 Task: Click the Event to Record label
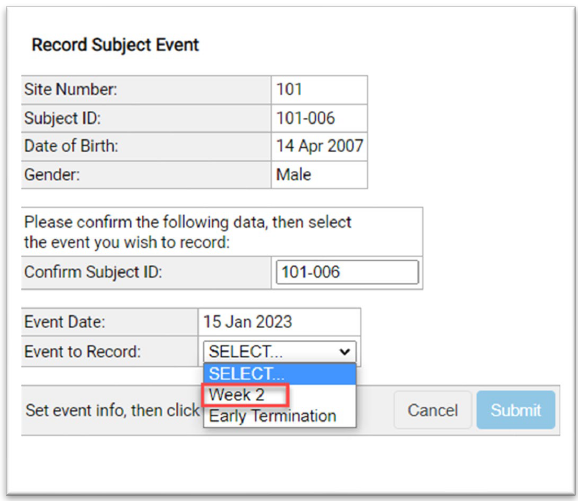[83, 351]
